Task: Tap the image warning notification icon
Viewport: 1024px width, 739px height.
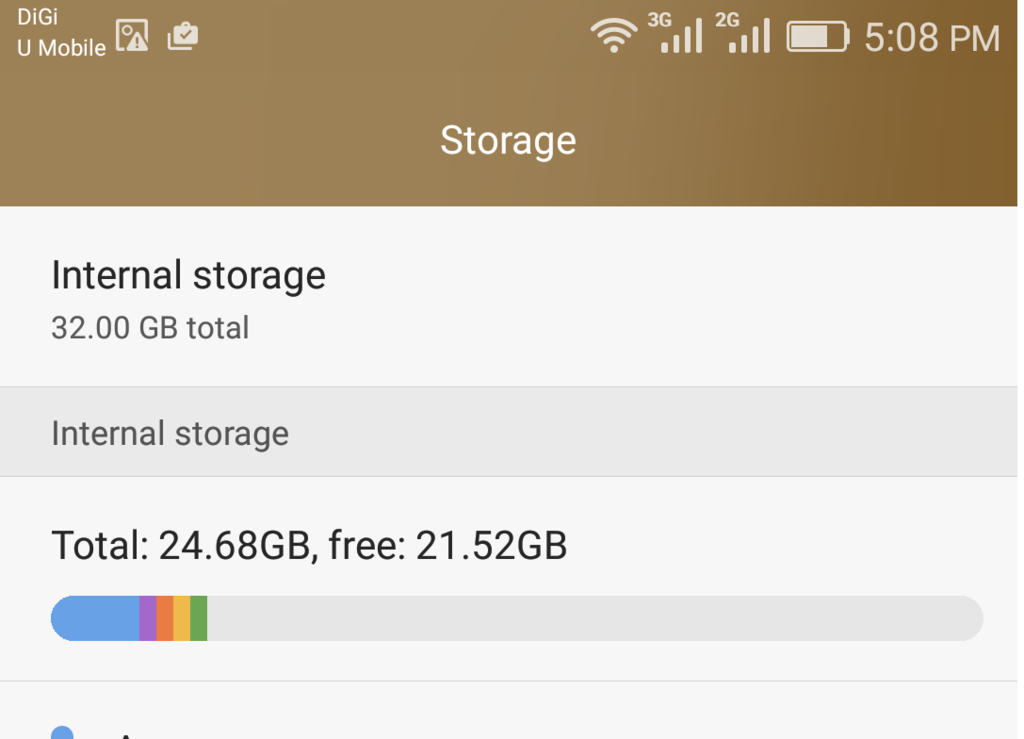Action: pyautogui.click(x=132, y=36)
